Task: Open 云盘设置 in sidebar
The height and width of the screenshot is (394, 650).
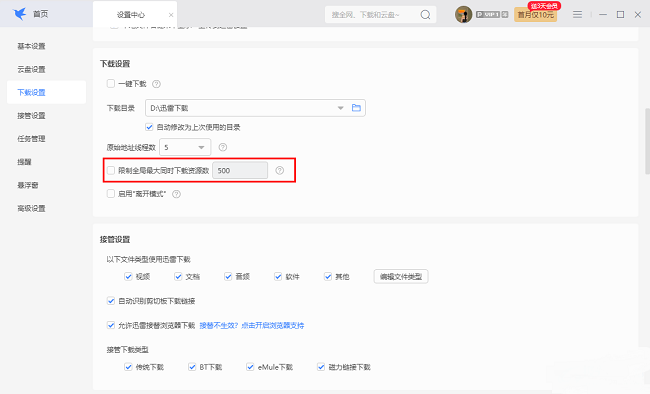Action: coord(31,69)
